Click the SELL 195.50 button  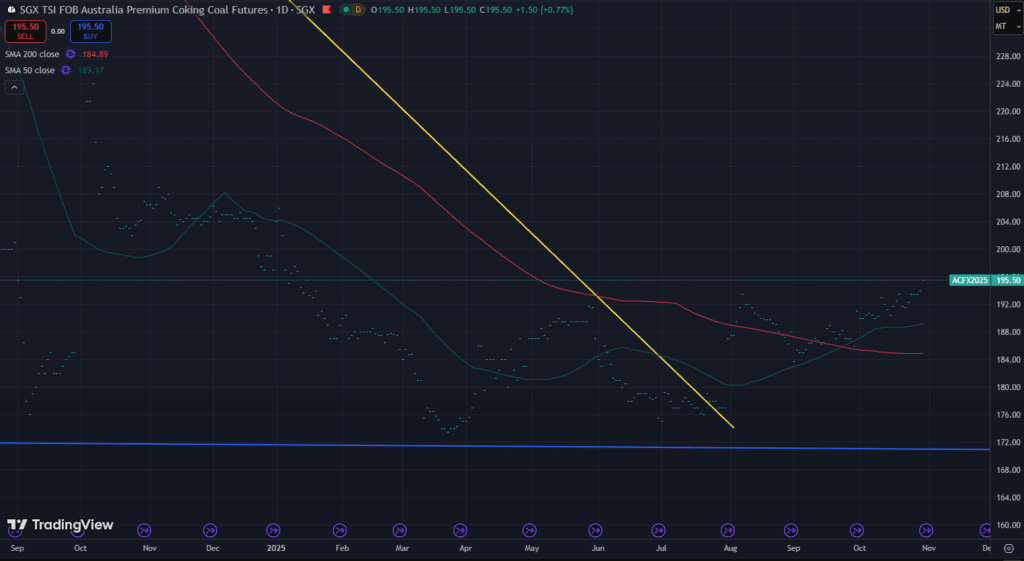pyautogui.click(x=25, y=31)
